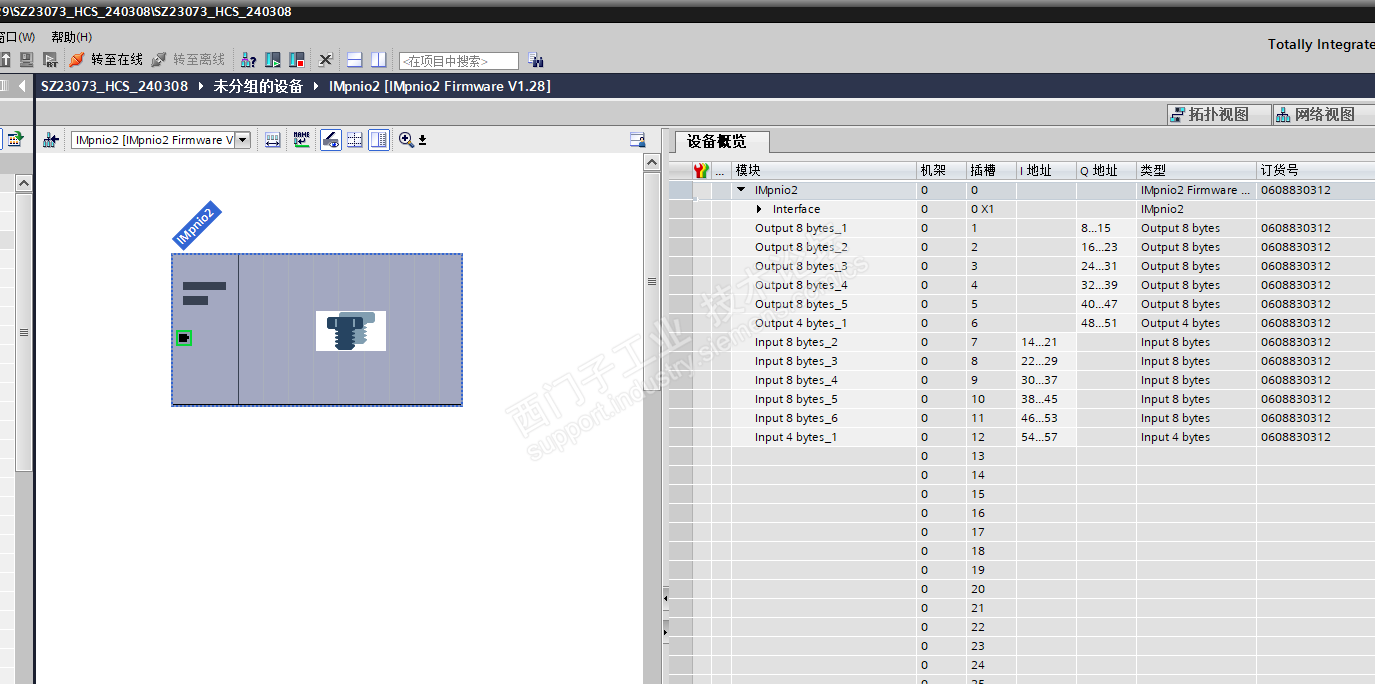Click the show address labels icon
Image resolution: width=1375 pixels, height=684 pixels.
[272, 140]
